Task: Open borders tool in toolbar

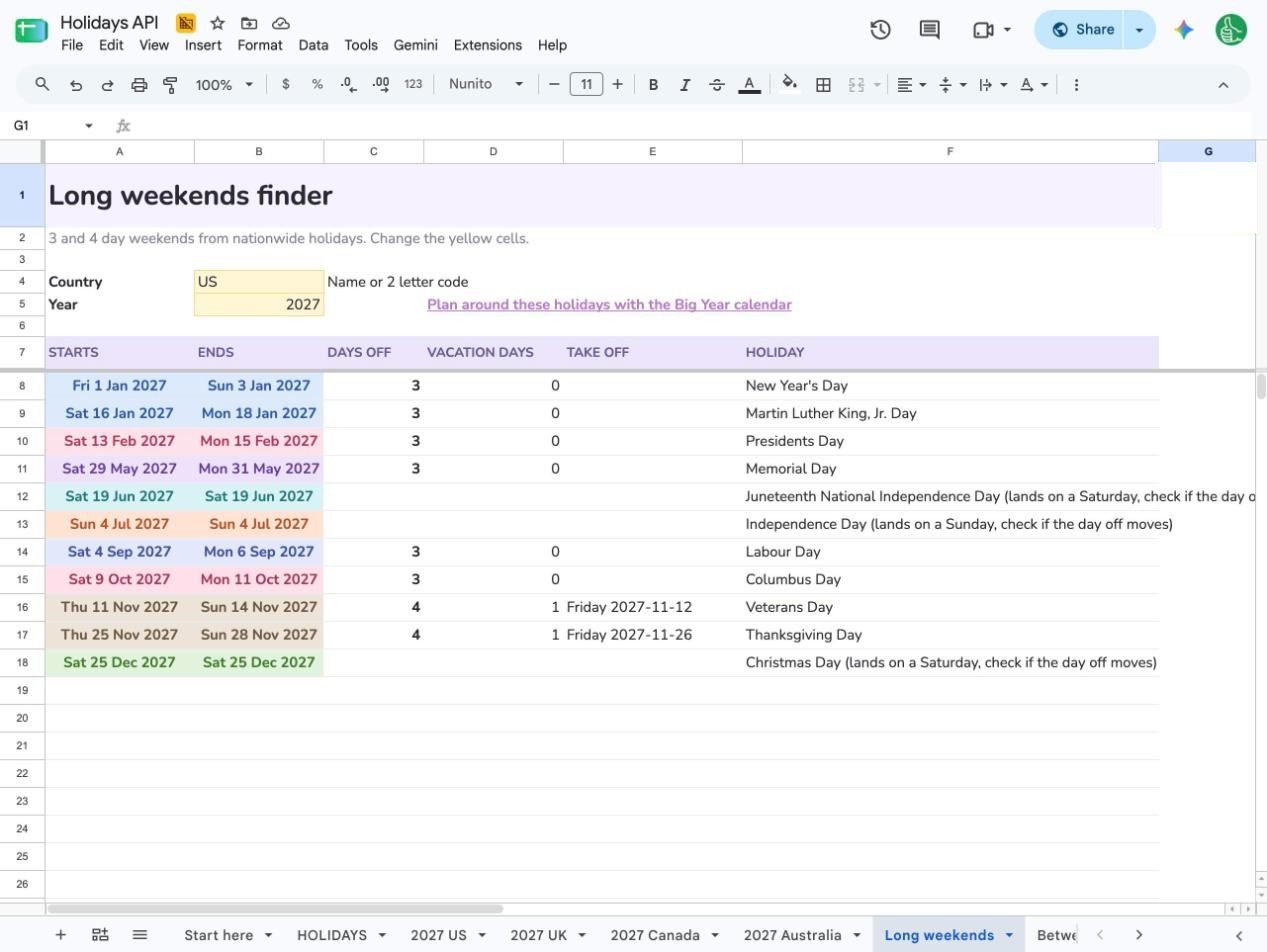Action: 823,85
